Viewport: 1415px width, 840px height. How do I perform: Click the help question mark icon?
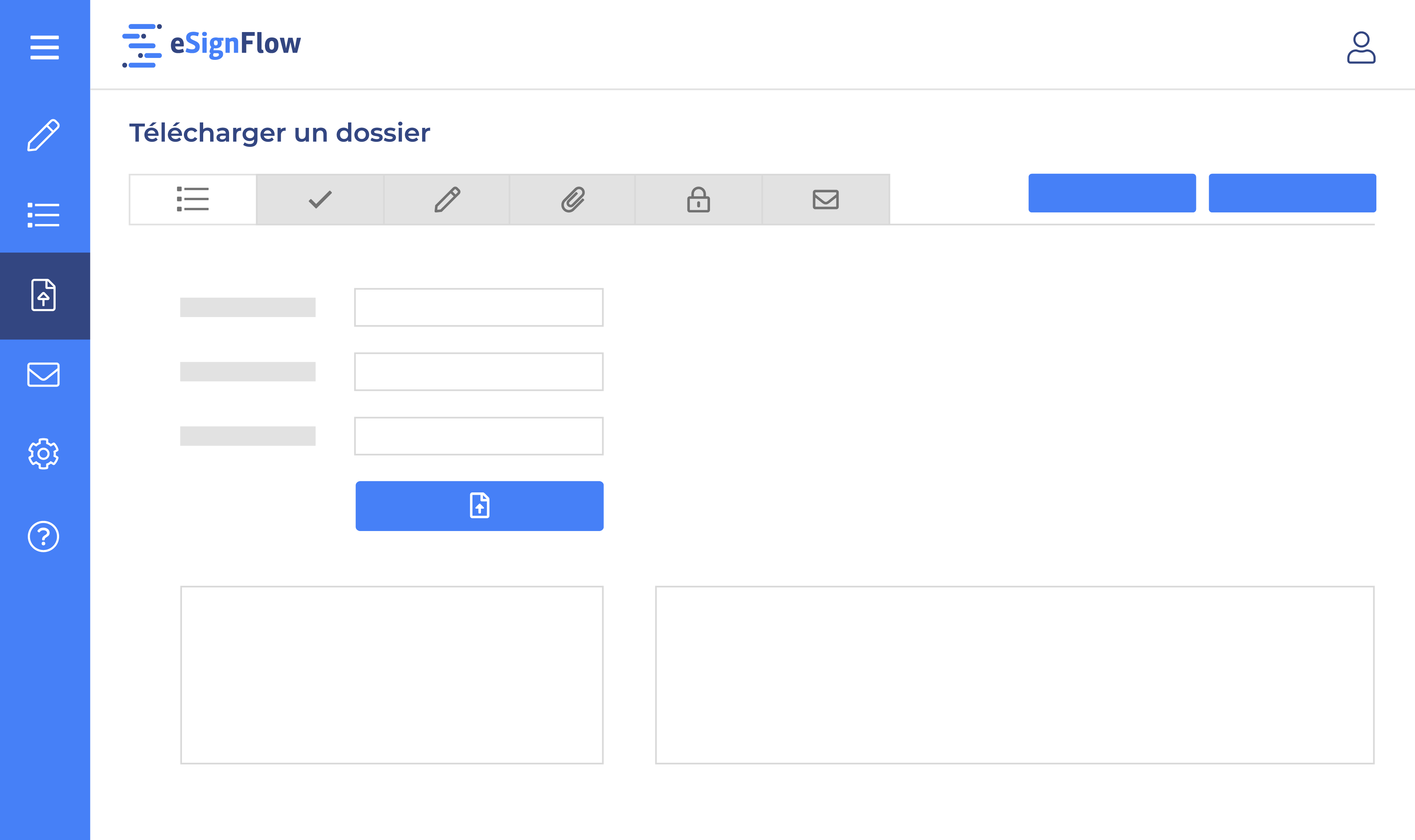coord(44,536)
